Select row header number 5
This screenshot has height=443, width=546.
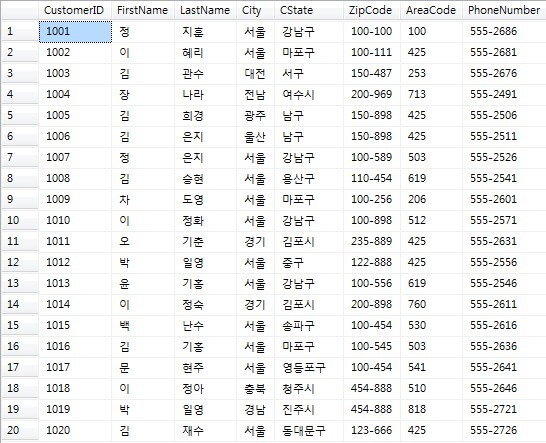20,115
